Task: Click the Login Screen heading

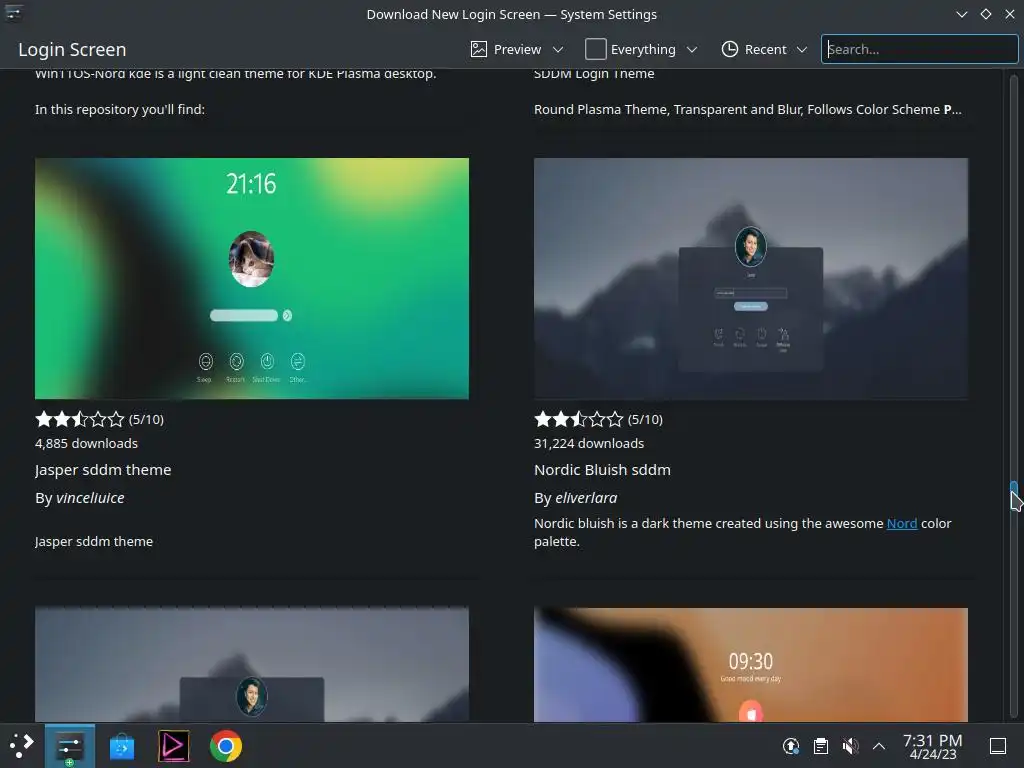Action: pos(72,49)
